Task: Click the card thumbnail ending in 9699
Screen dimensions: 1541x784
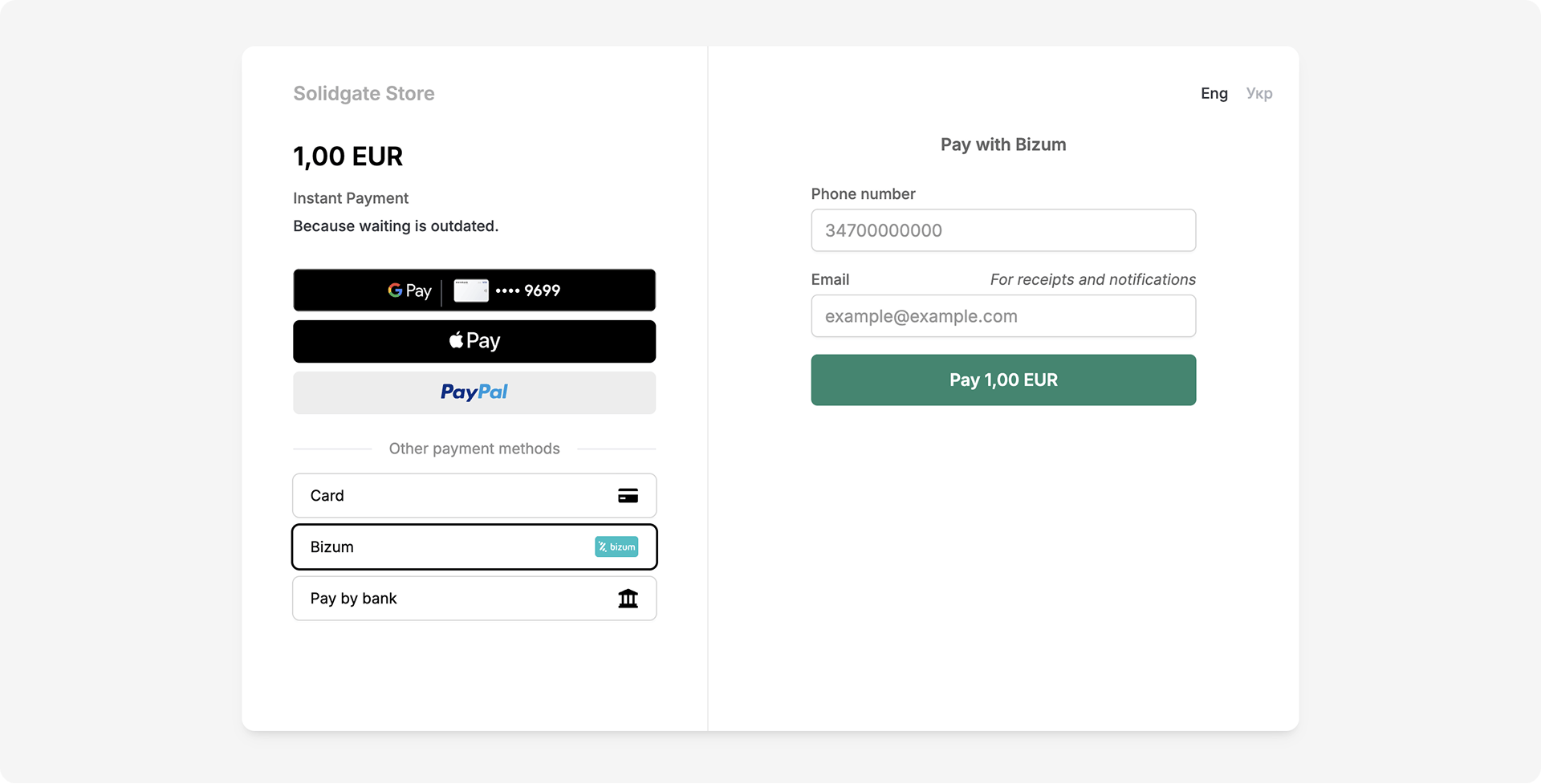Action: click(x=472, y=290)
